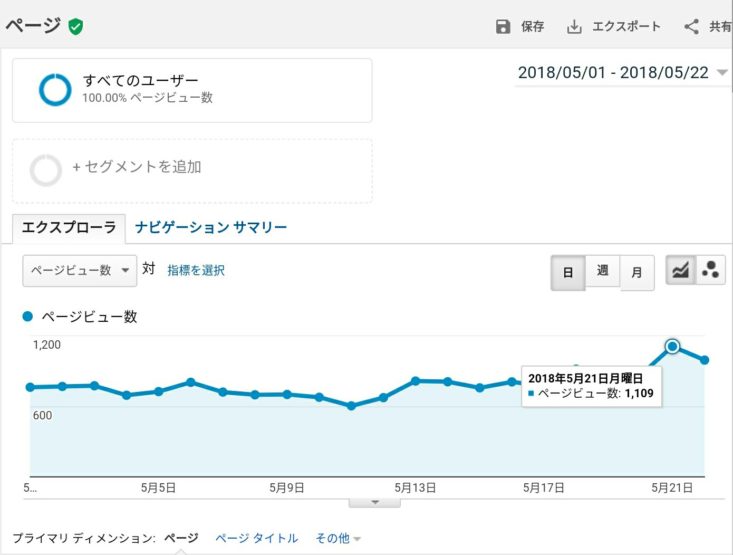Click the blue すべてのユーザー segment circle icon

[54, 90]
